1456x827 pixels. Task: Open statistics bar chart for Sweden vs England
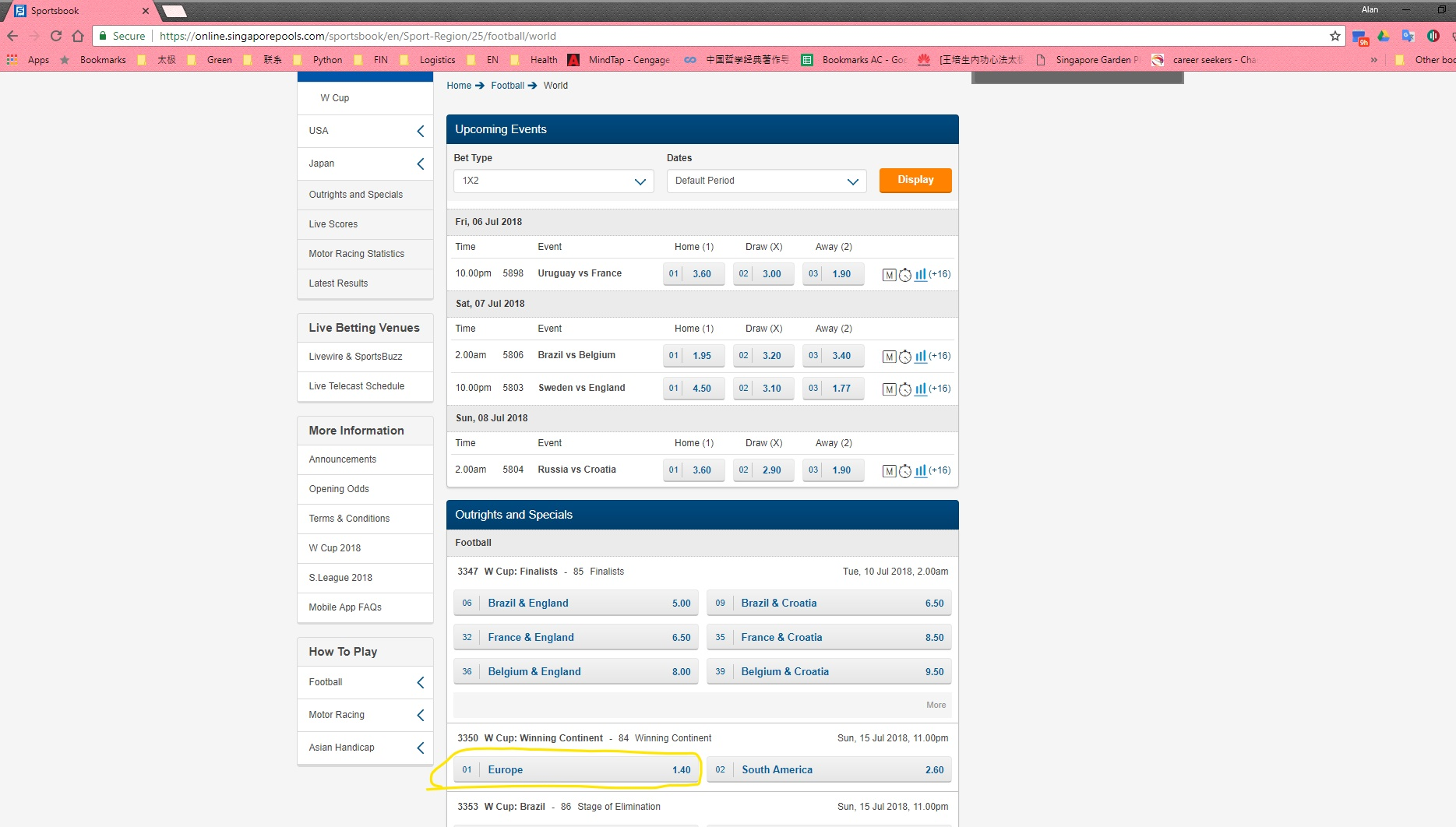921,389
